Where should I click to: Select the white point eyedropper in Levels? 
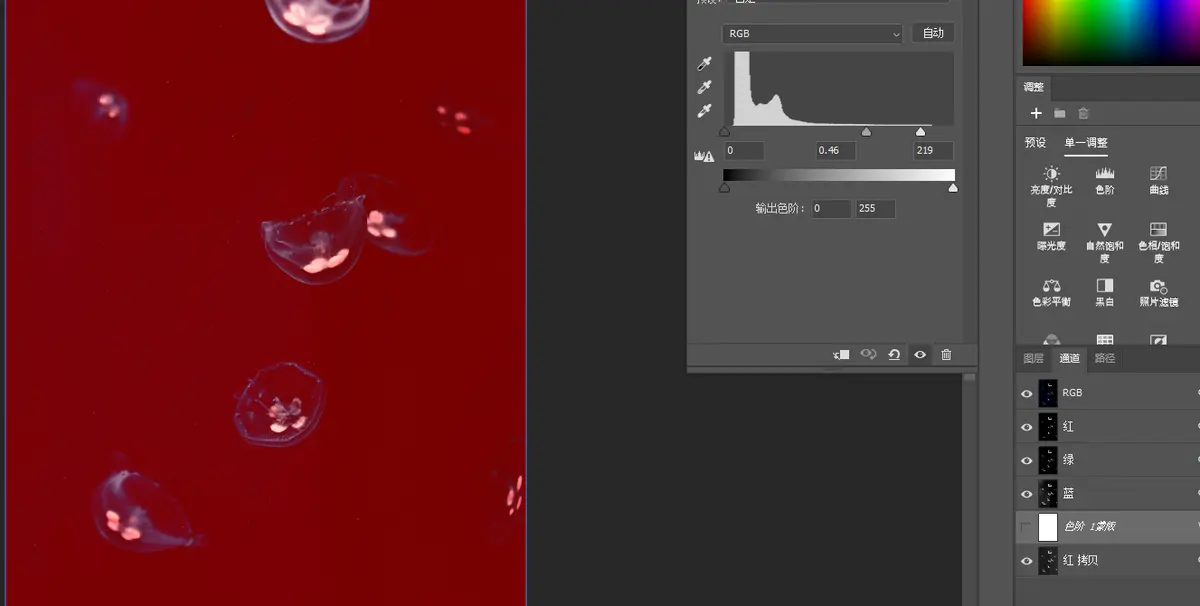tap(704, 110)
